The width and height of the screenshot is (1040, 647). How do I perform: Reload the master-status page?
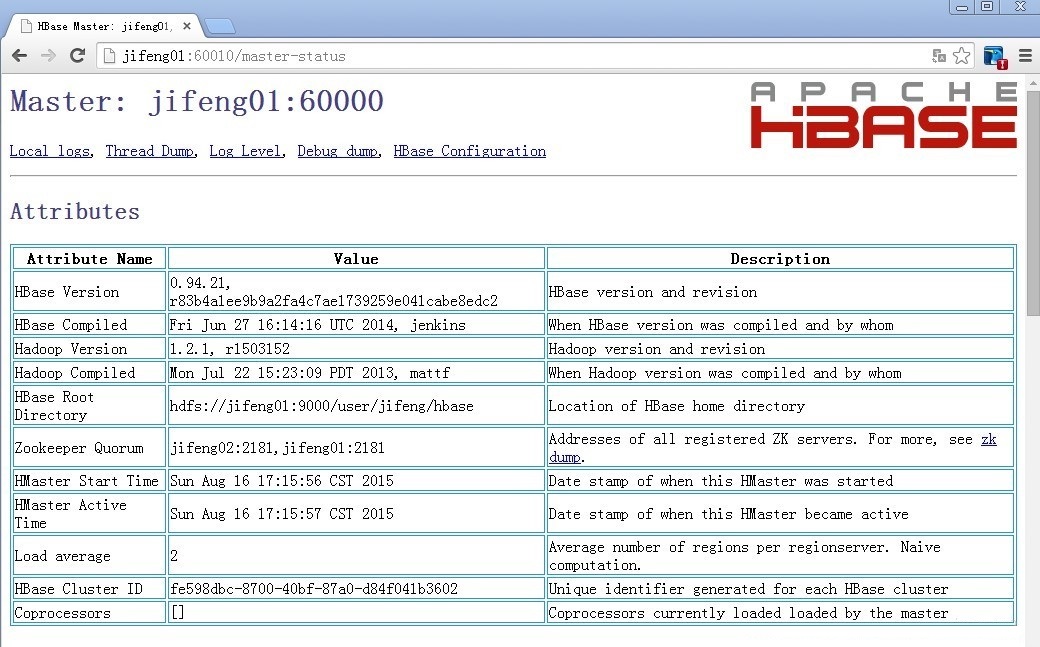(x=78, y=56)
